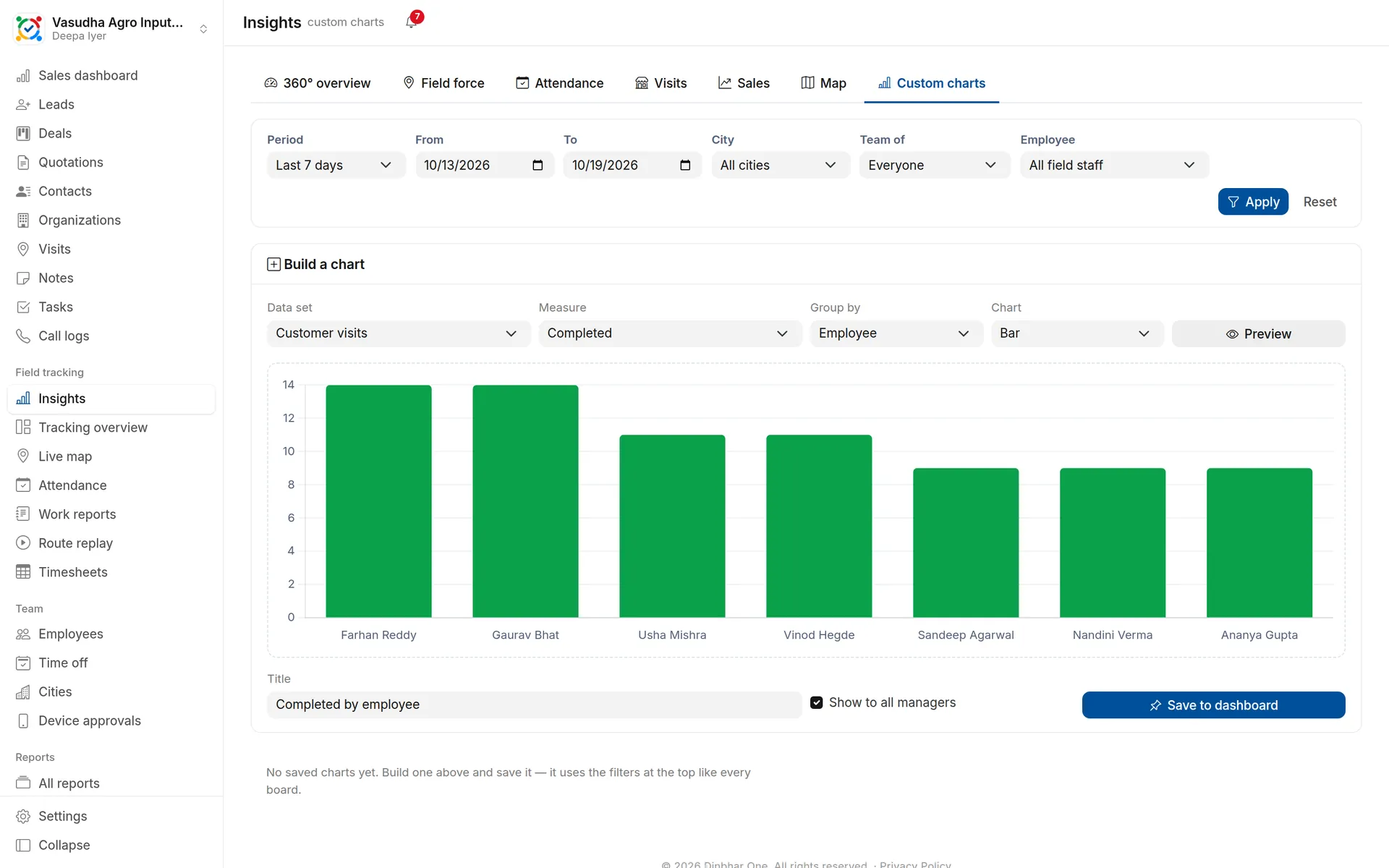Open the Employee dropdown showing All field staff
Viewport: 1389px width, 868px height.
[x=1114, y=165]
